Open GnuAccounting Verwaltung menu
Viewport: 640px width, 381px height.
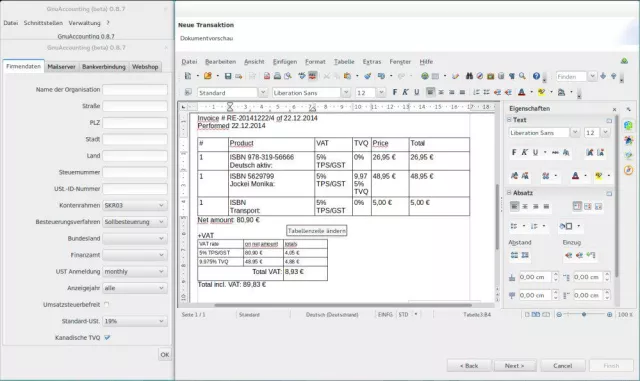tap(84, 23)
